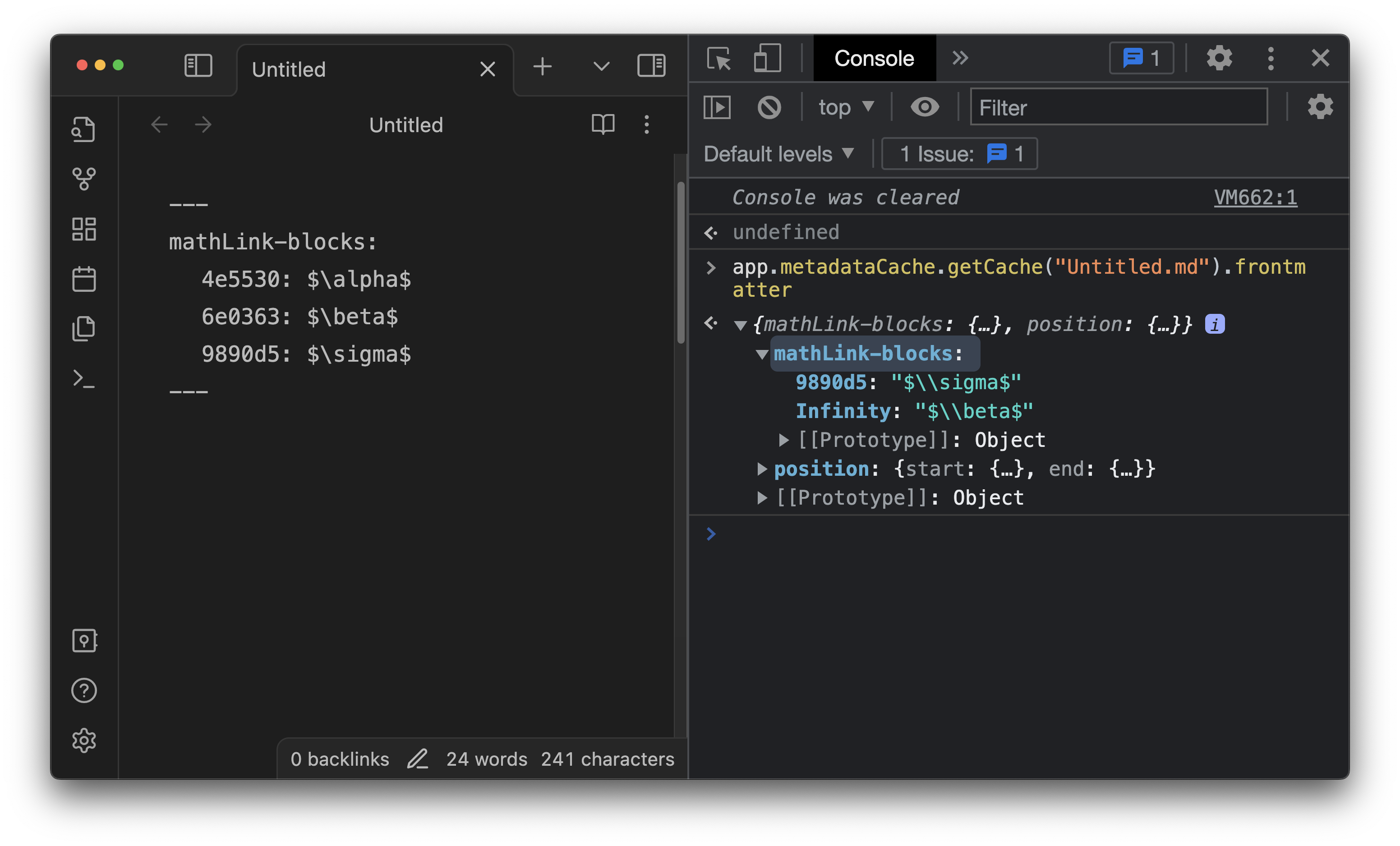Open the VM662:1 source link
The height and width of the screenshot is (846, 1400).
(x=1255, y=197)
